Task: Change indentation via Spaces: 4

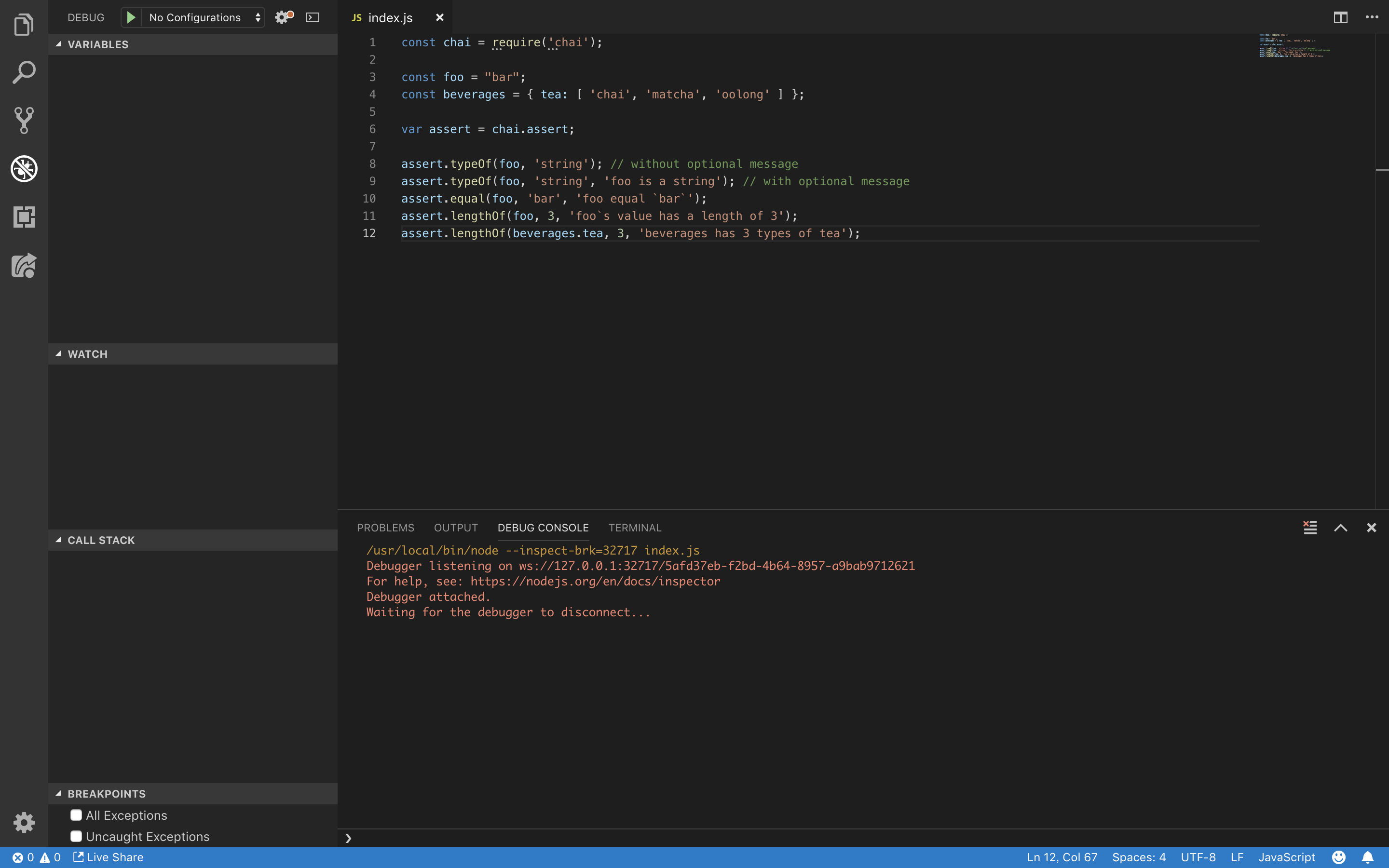Action: point(1139,857)
